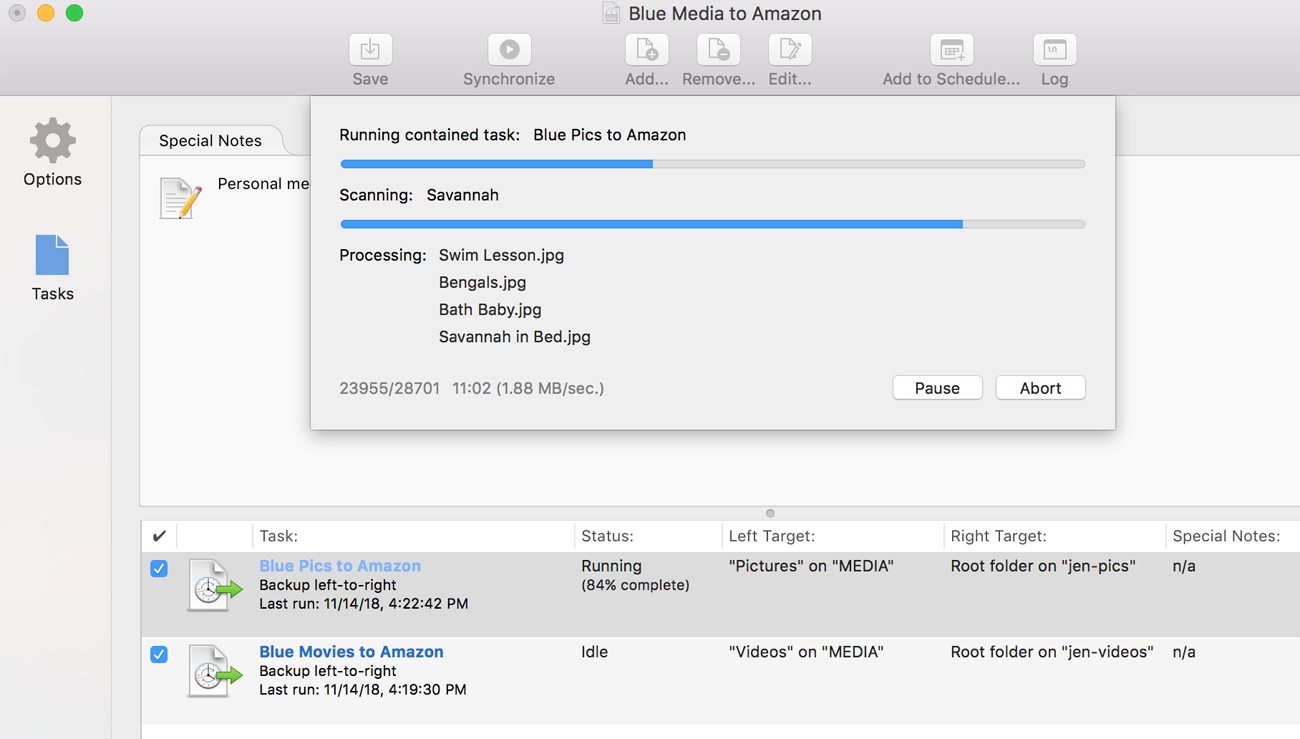Click the "Bath Baby.jpg" file name

490,310
